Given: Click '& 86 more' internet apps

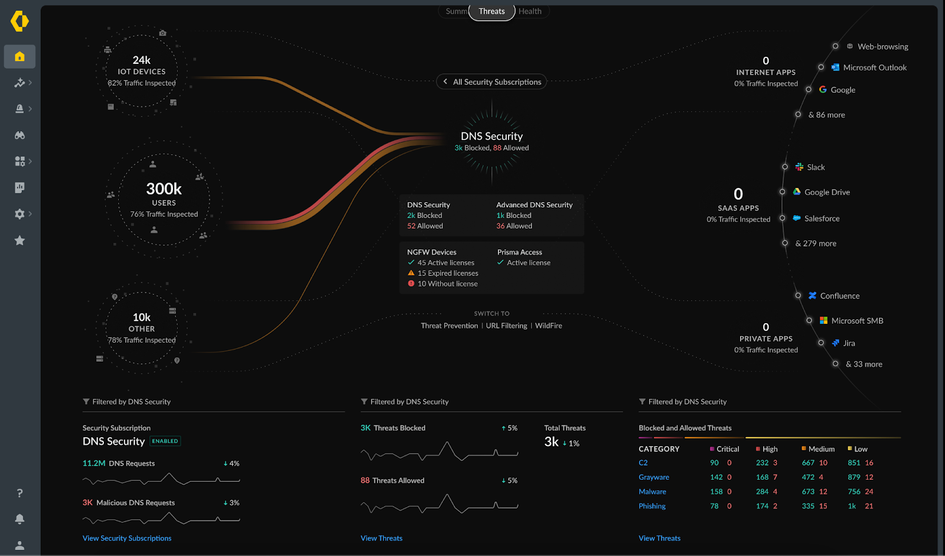Looking at the screenshot, I should (x=826, y=114).
